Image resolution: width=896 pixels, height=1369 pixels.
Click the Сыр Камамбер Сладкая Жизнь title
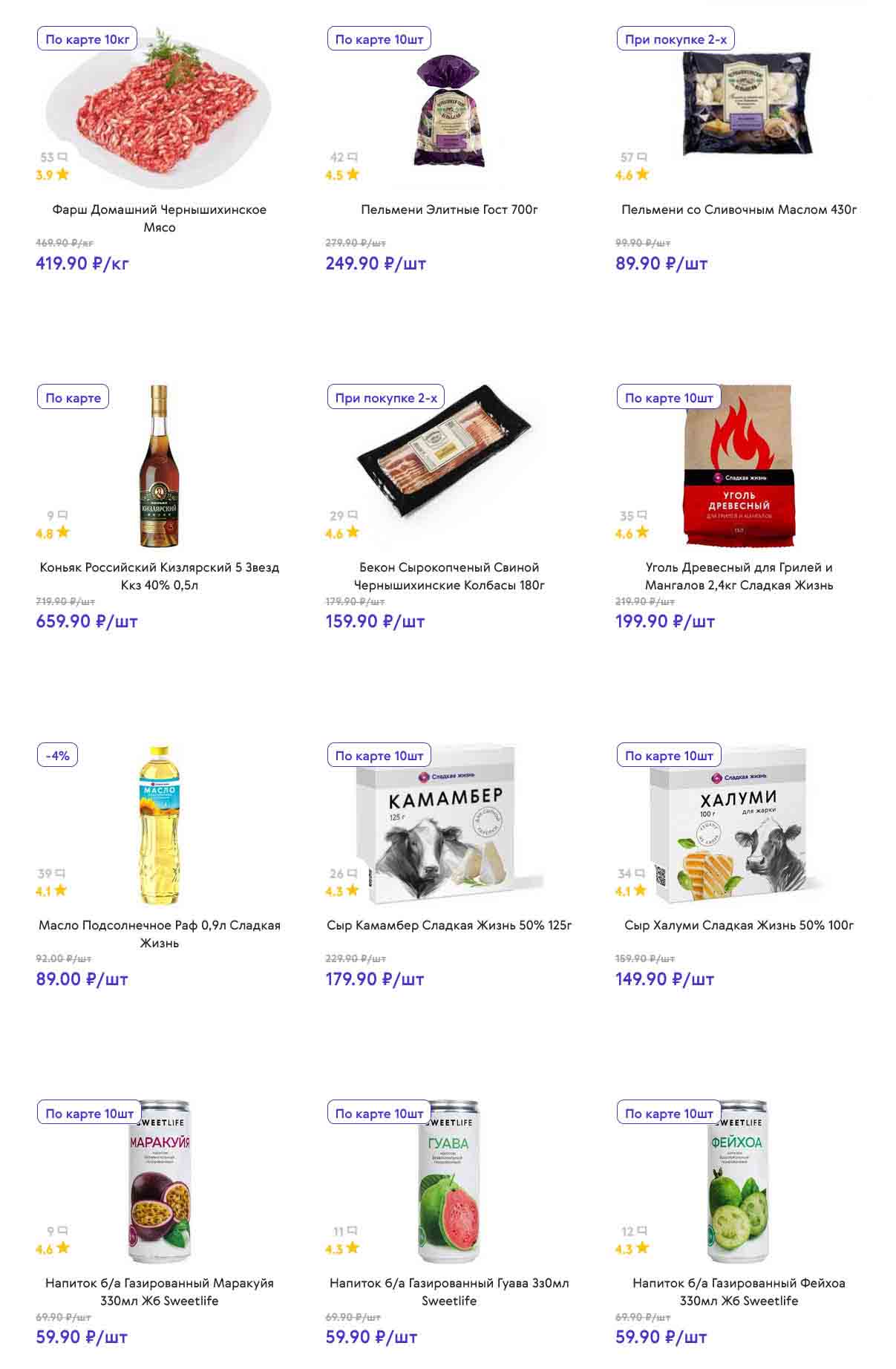click(449, 926)
